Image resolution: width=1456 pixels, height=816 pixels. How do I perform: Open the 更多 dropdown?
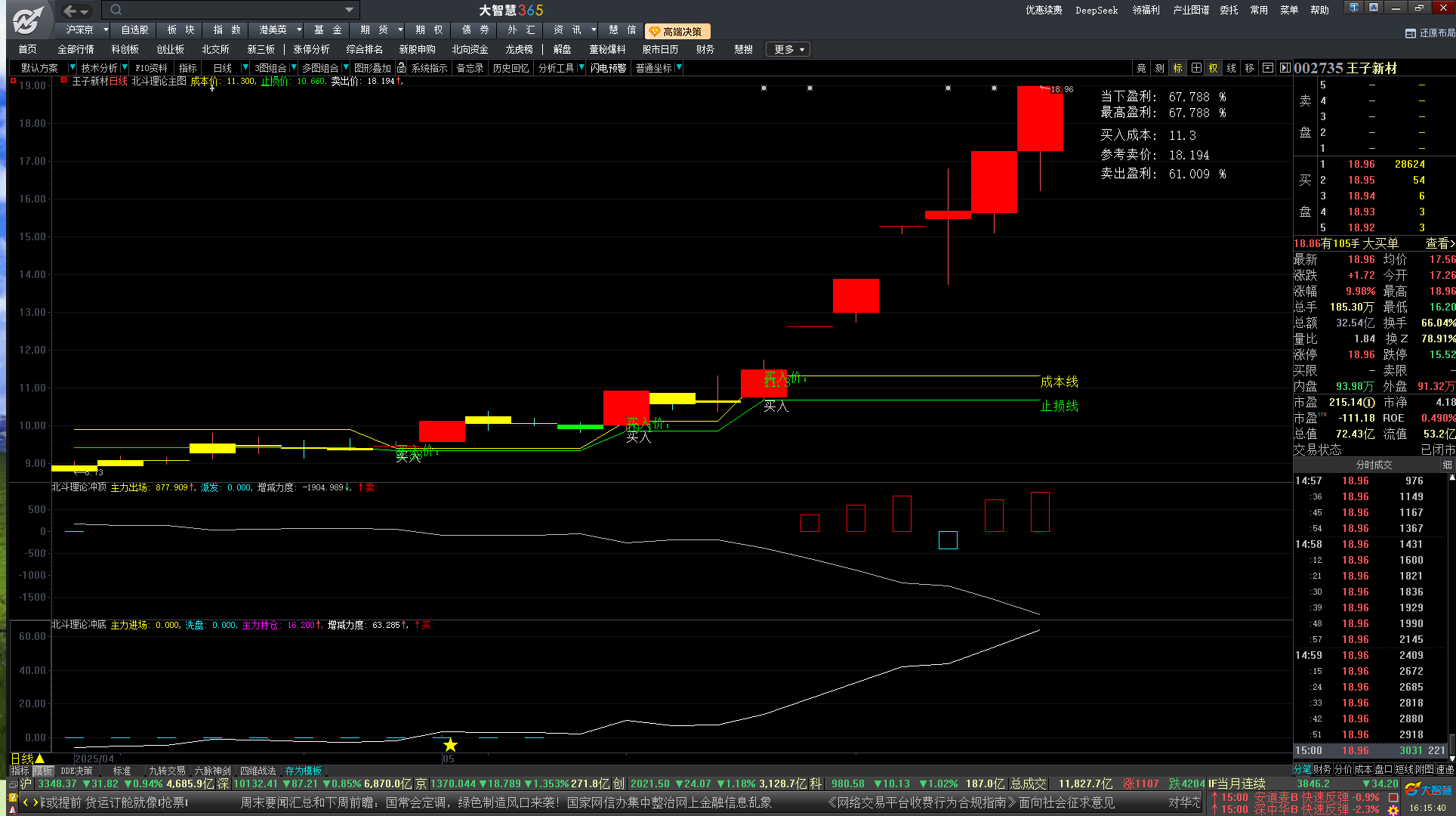click(788, 49)
